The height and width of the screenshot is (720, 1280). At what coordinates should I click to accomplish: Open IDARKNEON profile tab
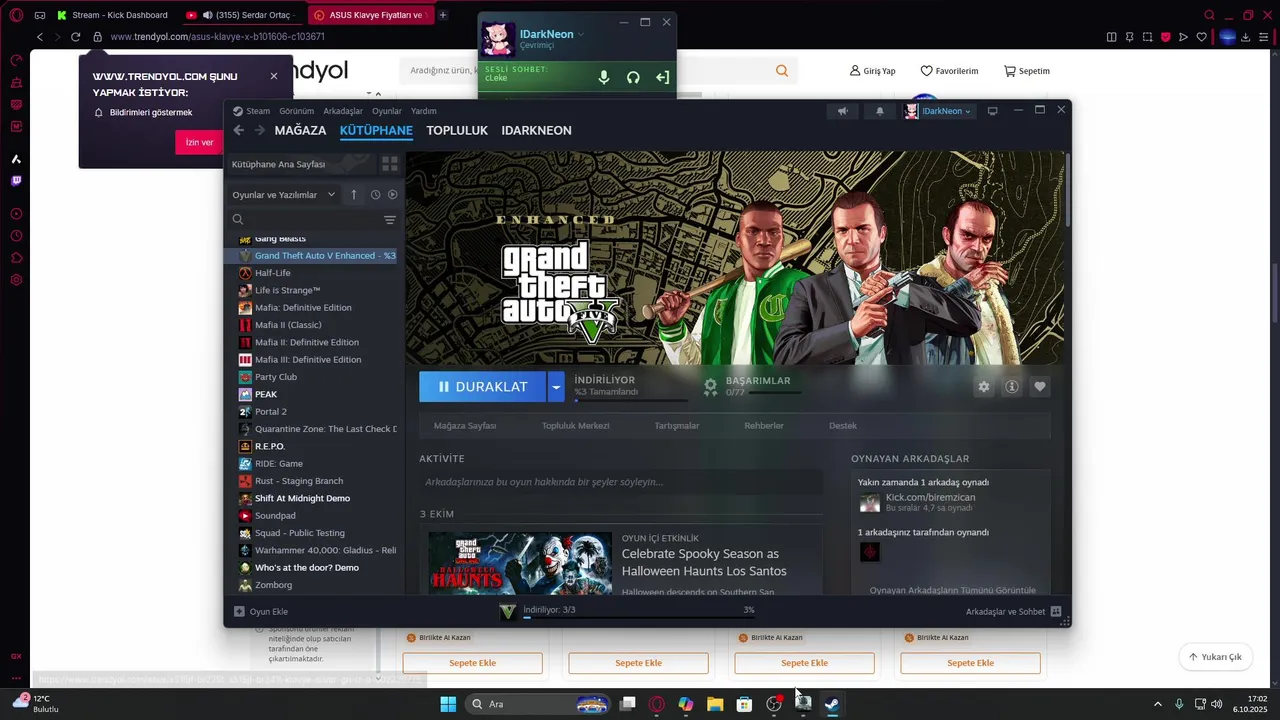(x=536, y=131)
